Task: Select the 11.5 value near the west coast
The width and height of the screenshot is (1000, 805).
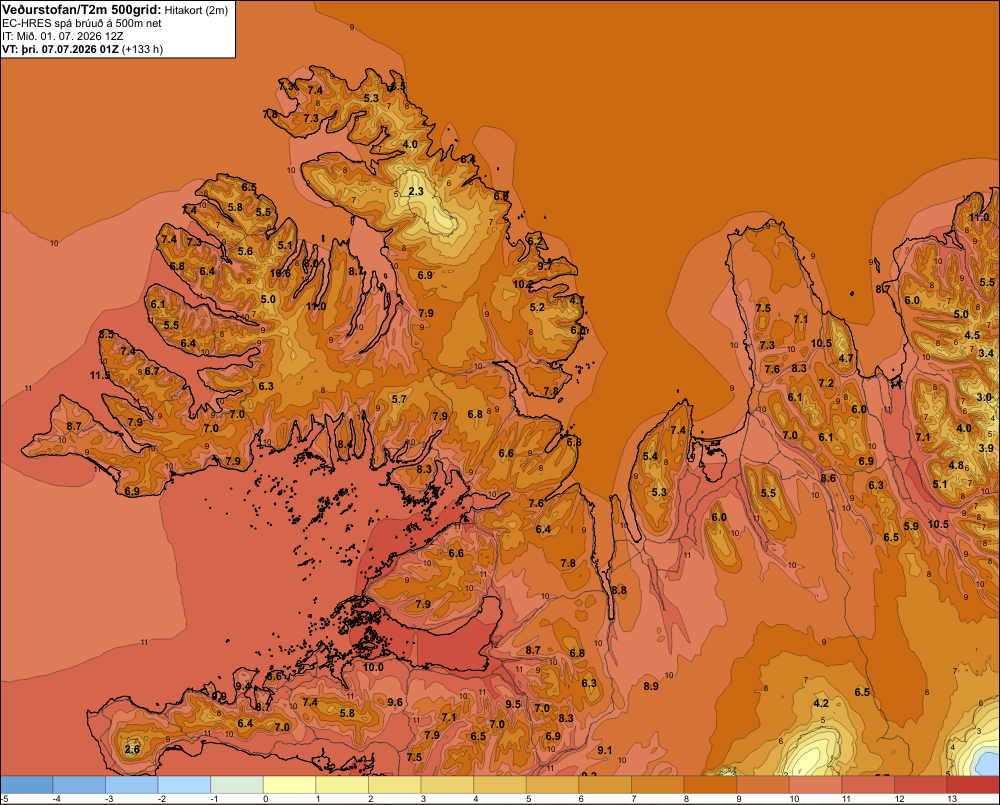Action: coord(99,376)
